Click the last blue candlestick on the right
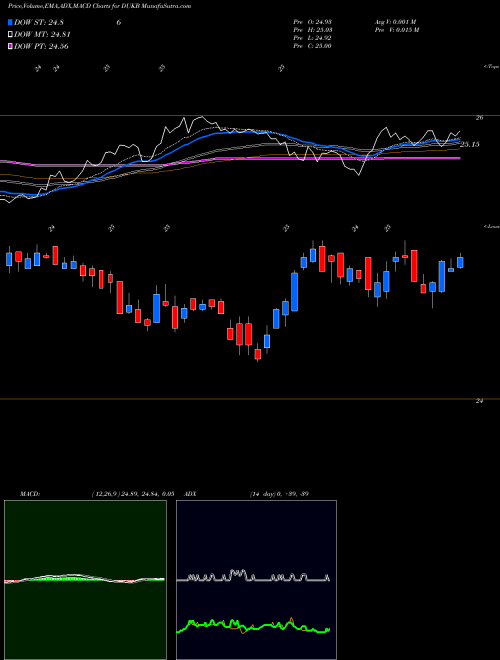 460,262
